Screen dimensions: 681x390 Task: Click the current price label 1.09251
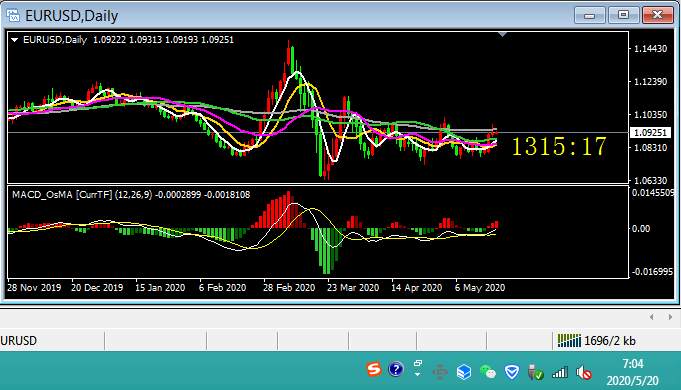(x=650, y=132)
